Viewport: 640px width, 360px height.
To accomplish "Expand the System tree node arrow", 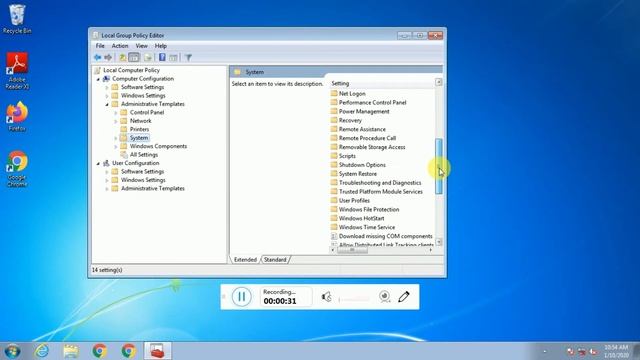I will (116, 138).
